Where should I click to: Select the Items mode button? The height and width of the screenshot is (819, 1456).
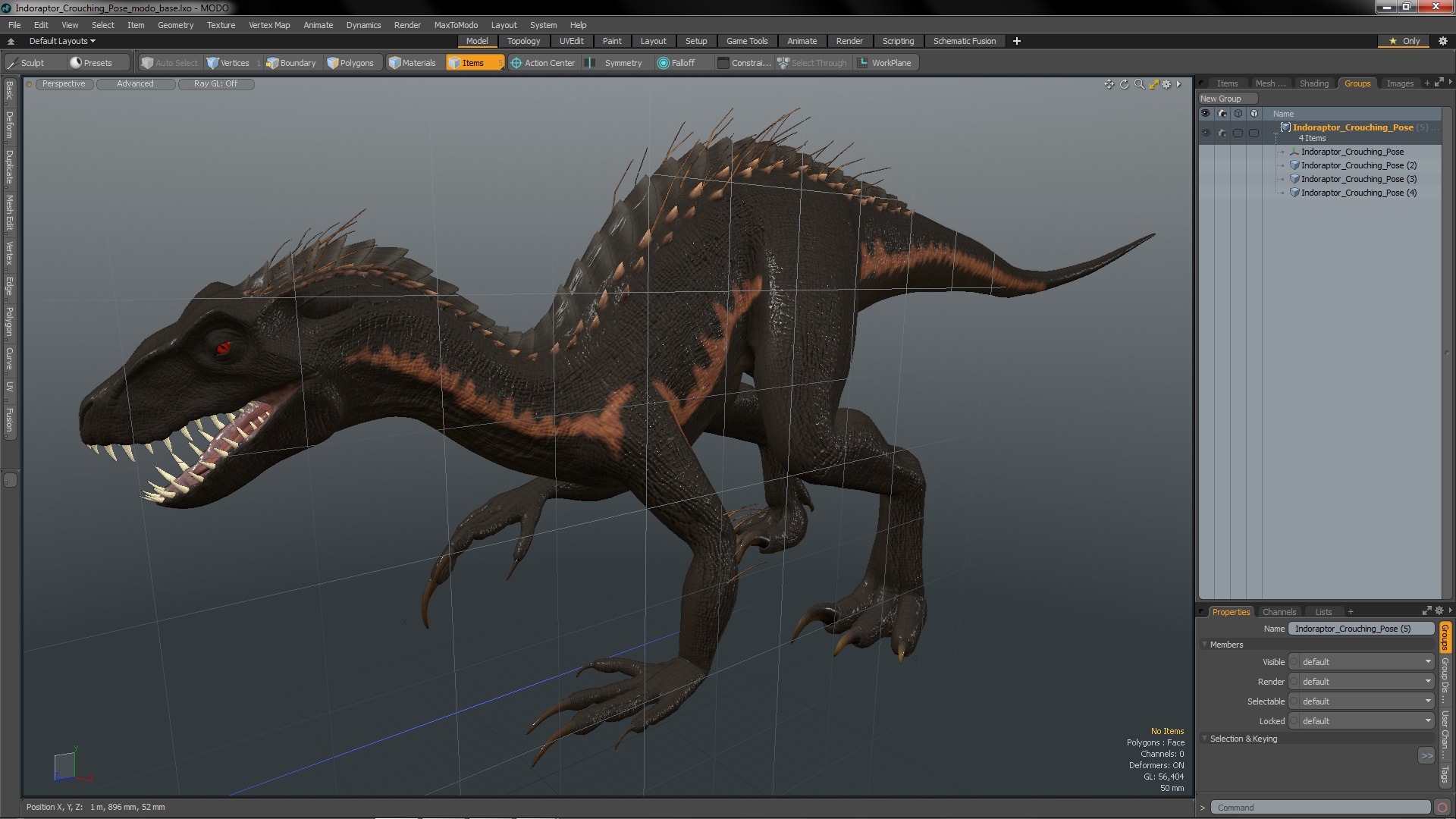[x=475, y=63]
